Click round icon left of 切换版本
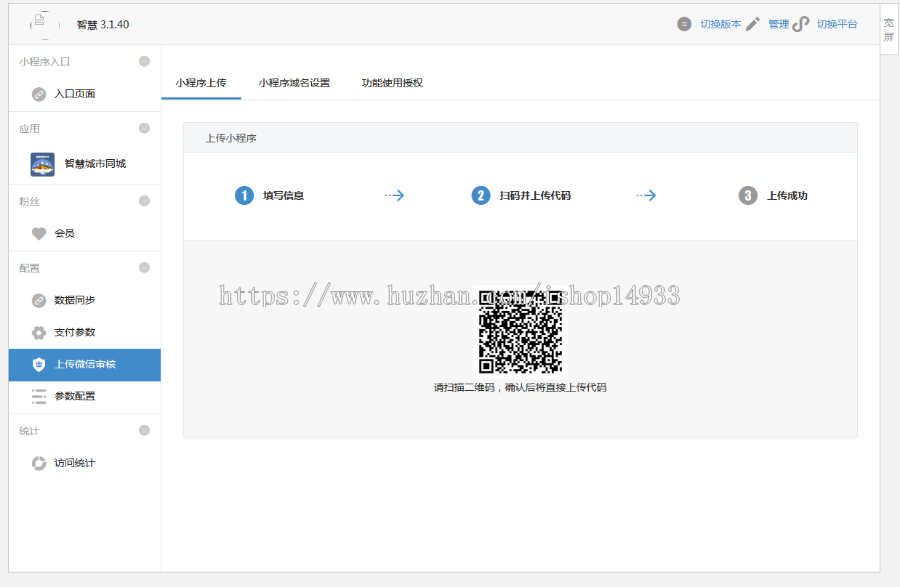Image resolution: width=900 pixels, height=587 pixels. (684, 24)
